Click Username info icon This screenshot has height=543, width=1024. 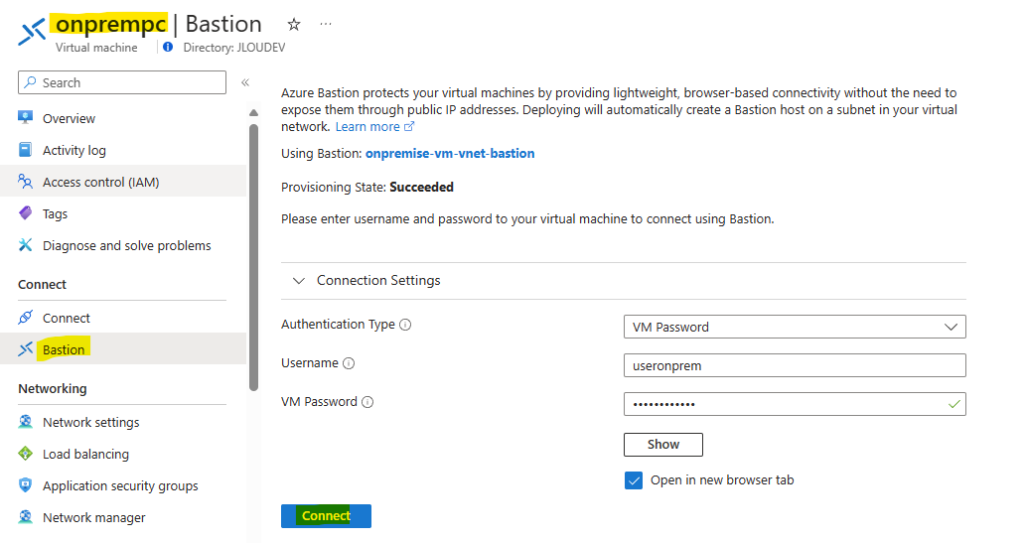(x=349, y=363)
